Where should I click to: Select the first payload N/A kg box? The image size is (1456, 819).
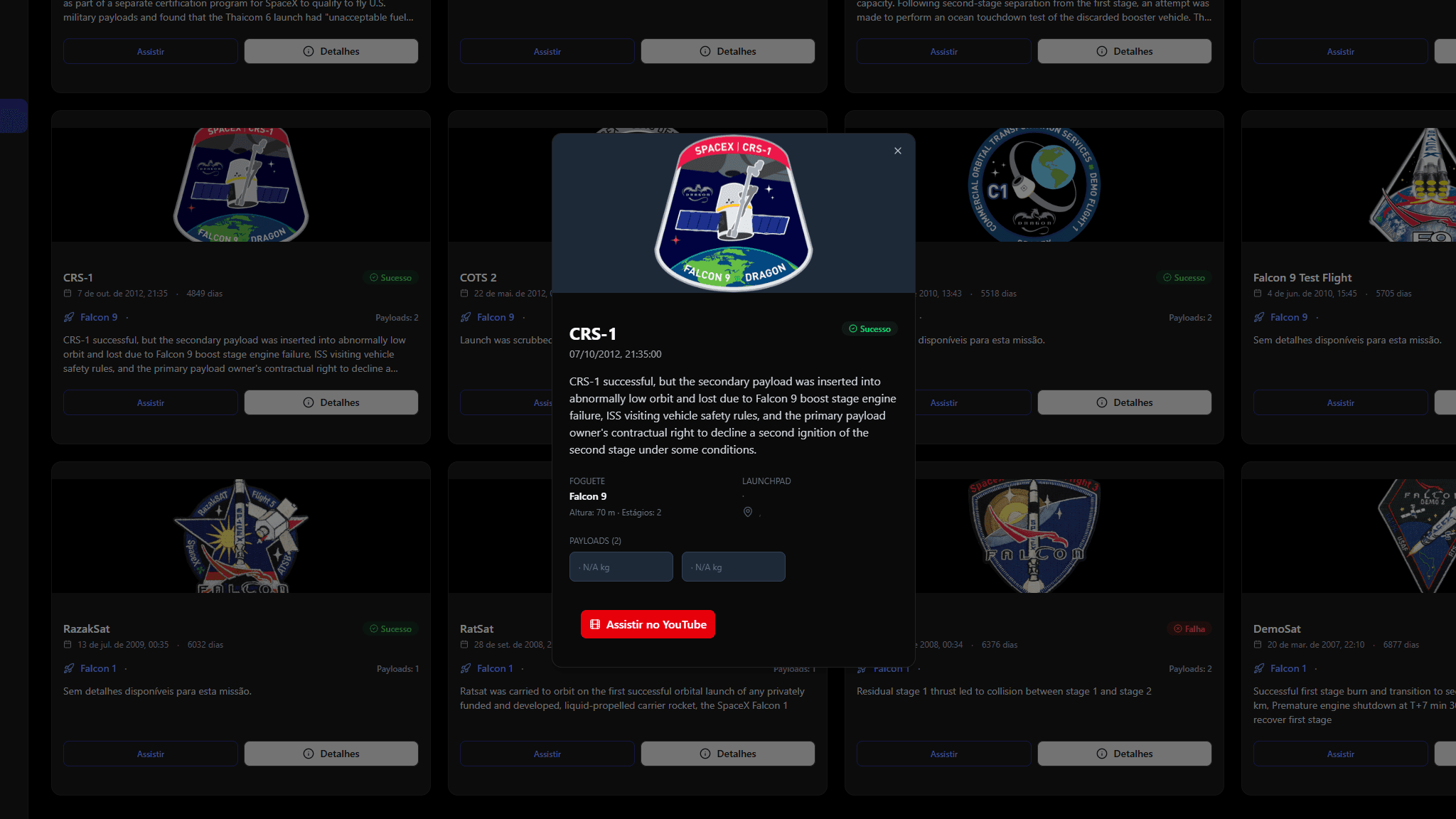(x=621, y=567)
